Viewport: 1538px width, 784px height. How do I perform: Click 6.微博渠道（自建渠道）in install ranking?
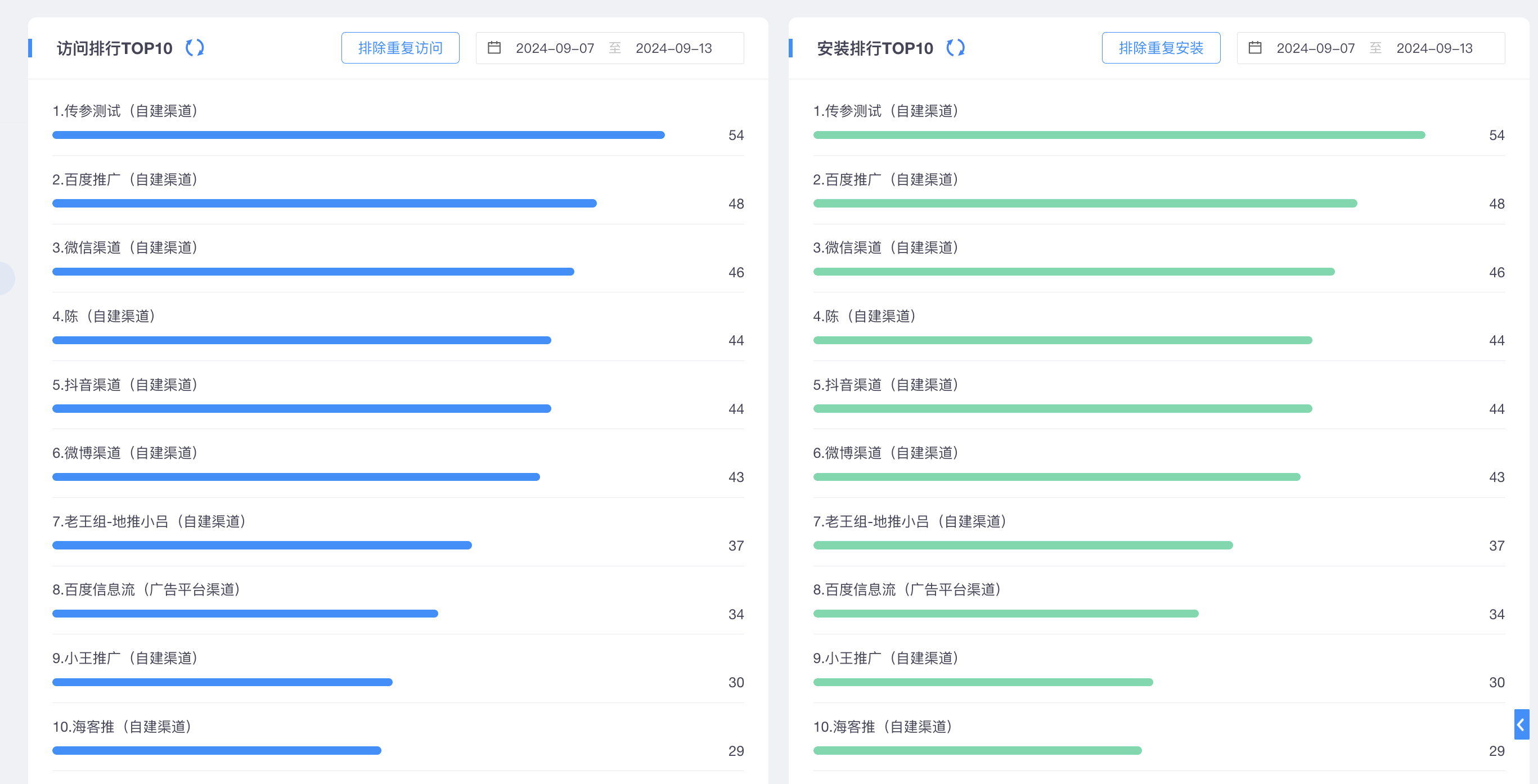(886, 453)
